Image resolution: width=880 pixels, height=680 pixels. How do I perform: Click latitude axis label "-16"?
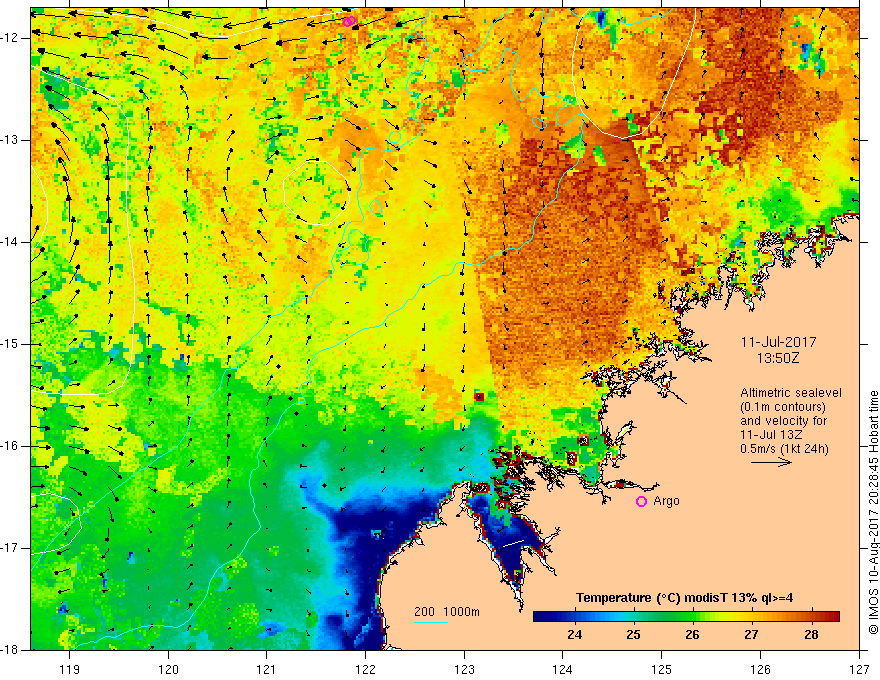click(11, 446)
